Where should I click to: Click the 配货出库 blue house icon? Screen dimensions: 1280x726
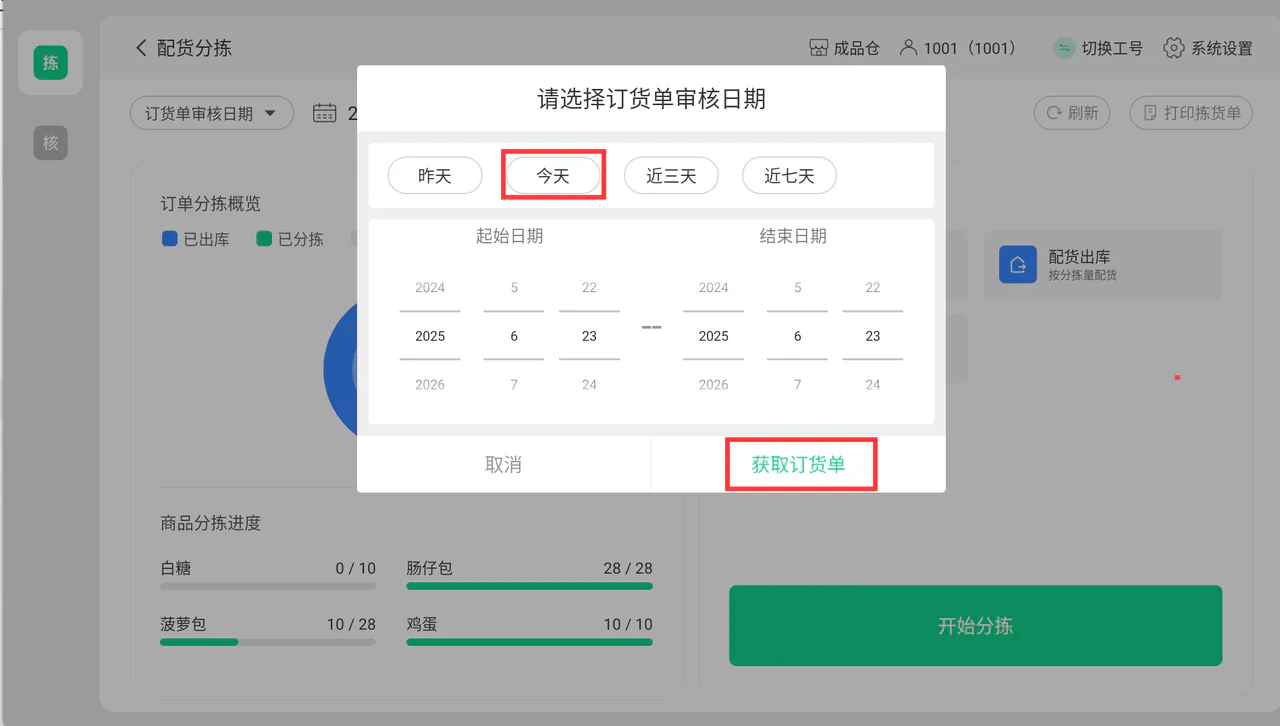[x=1018, y=264]
